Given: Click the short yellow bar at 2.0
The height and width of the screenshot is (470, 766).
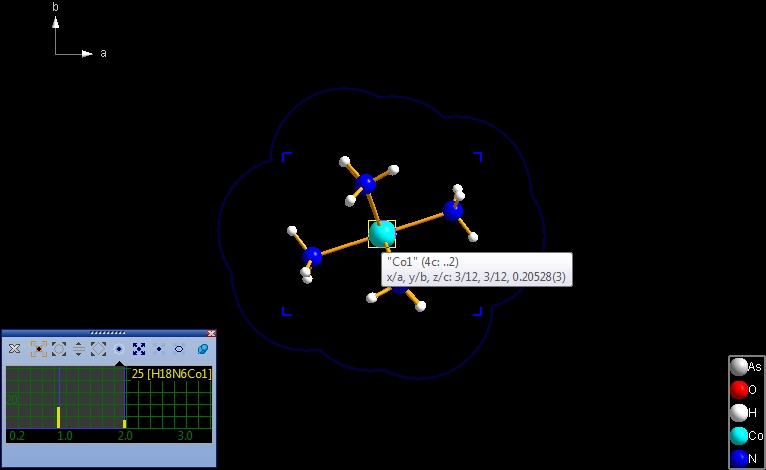Looking at the screenshot, I should point(125,424).
